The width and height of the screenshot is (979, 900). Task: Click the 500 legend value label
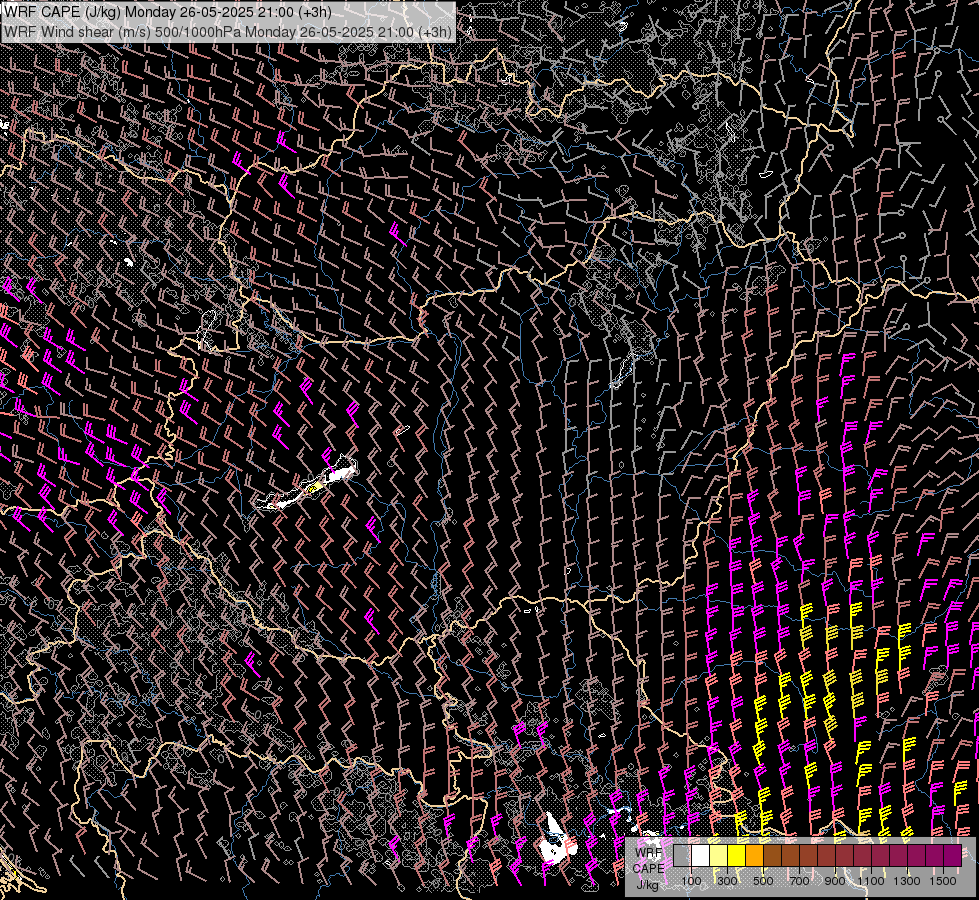pyautogui.click(x=763, y=881)
